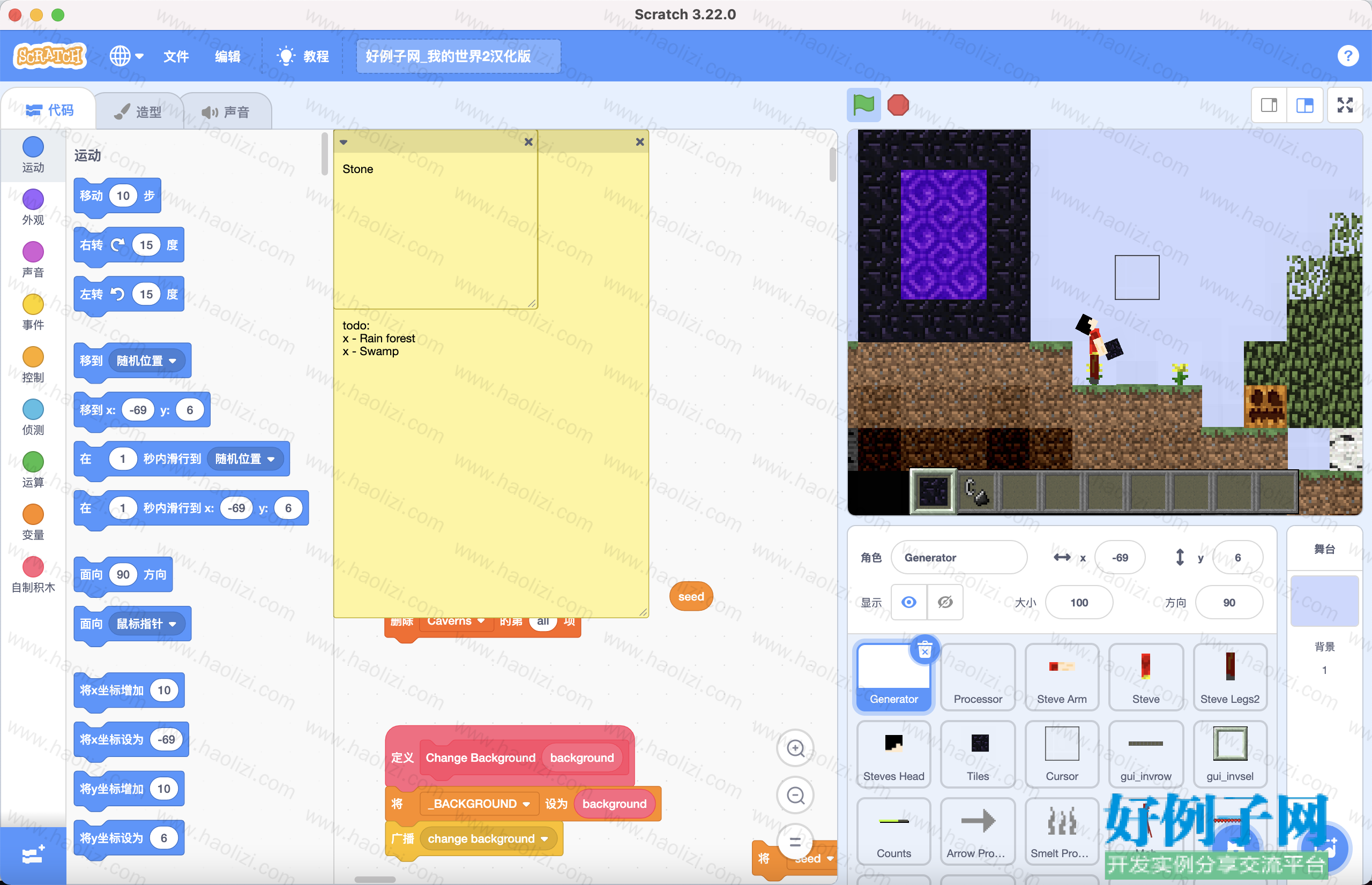Viewport: 1372px width, 885px height.
Task: Click the green flag to run the project
Action: (863, 105)
